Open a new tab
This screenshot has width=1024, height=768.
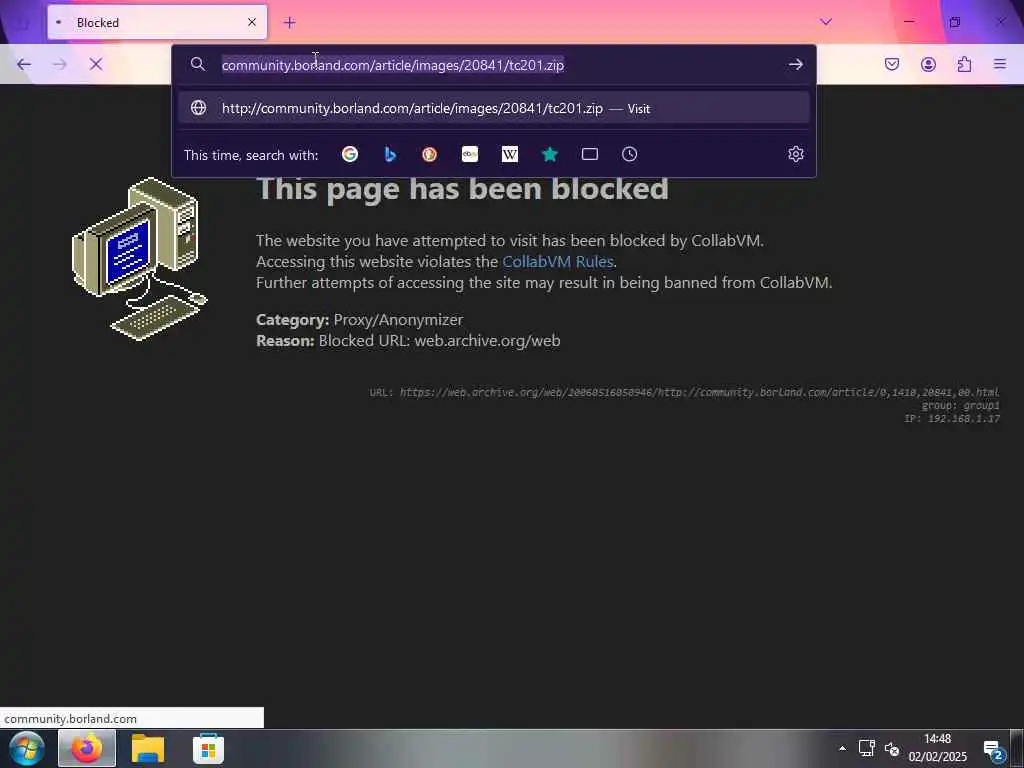pos(289,23)
